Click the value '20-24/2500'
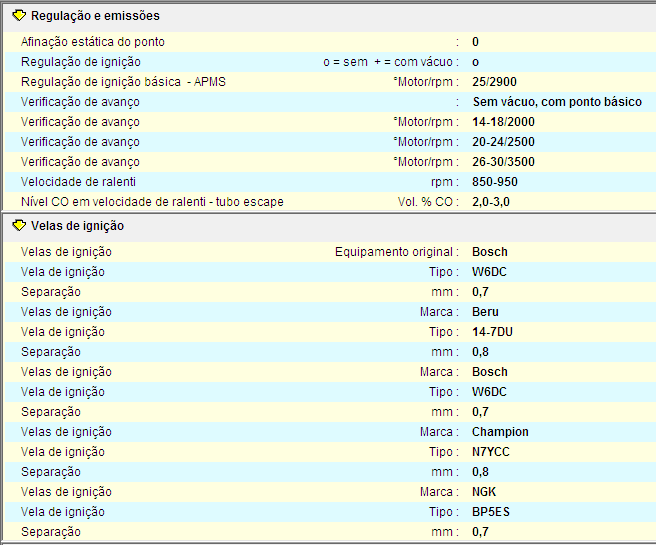This screenshot has height=545, width=656. click(x=503, y=142)
